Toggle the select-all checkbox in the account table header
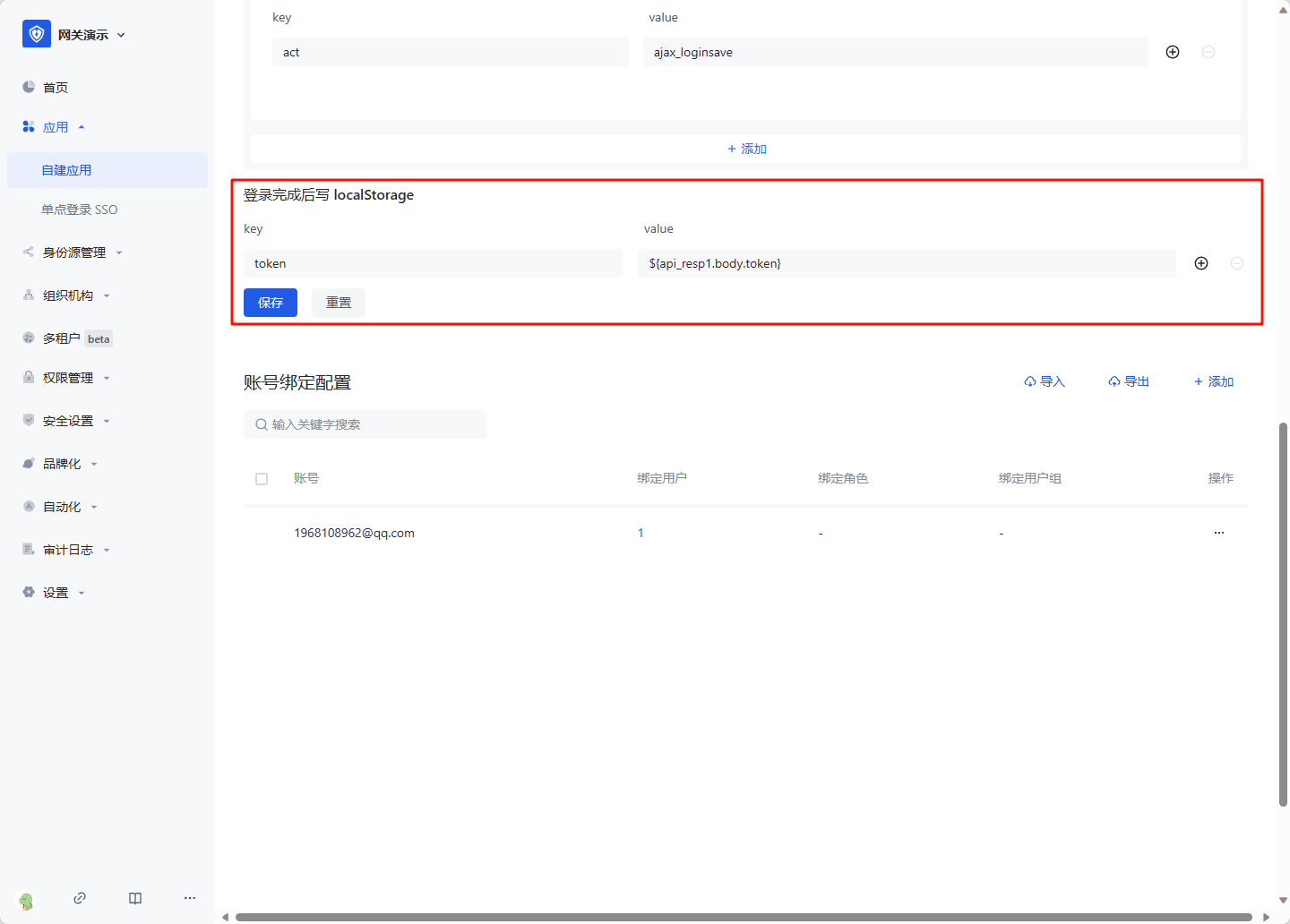Viewport: 1290px width, 924px height. [262, 479]
